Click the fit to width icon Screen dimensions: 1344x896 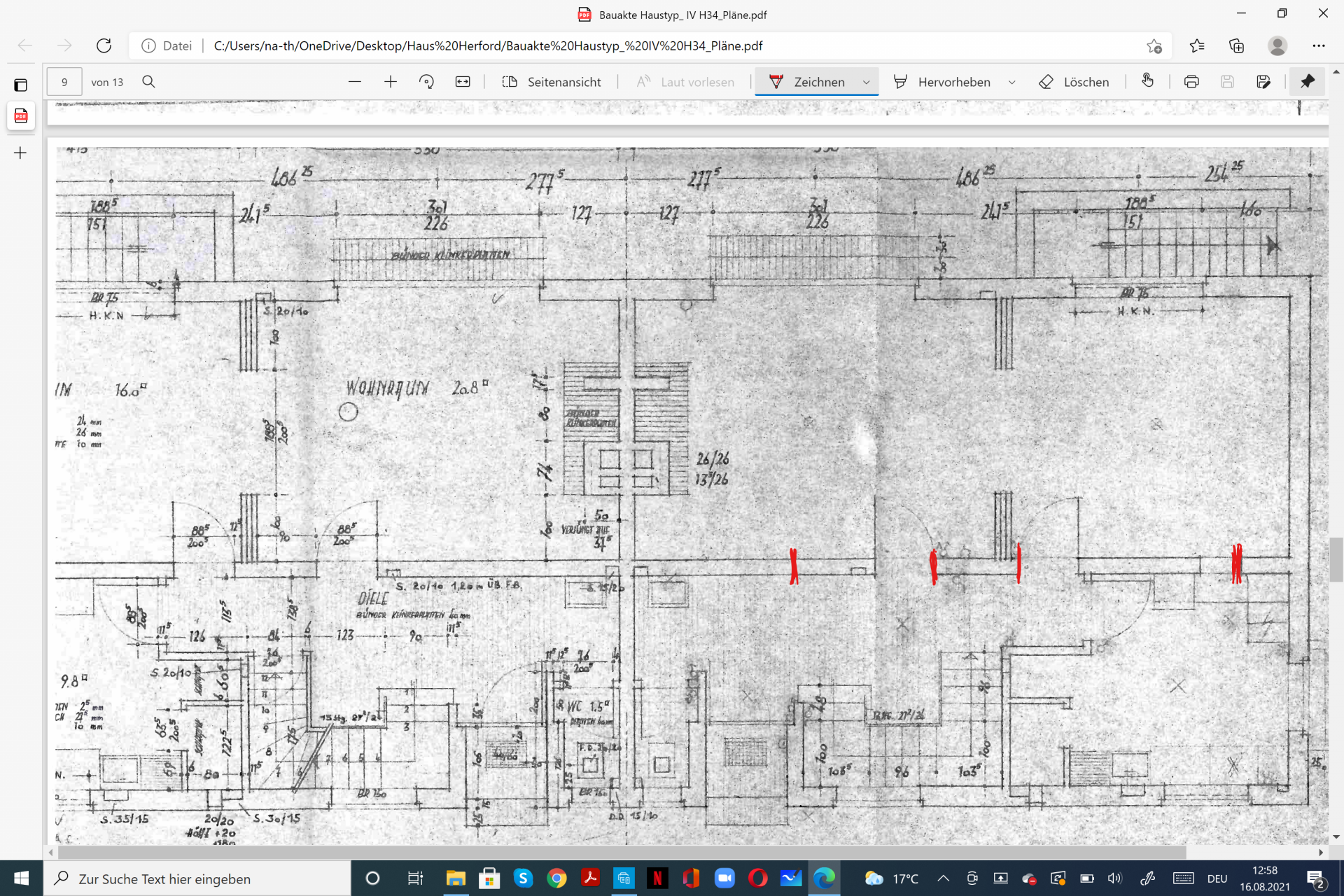[x=463, y=82]
